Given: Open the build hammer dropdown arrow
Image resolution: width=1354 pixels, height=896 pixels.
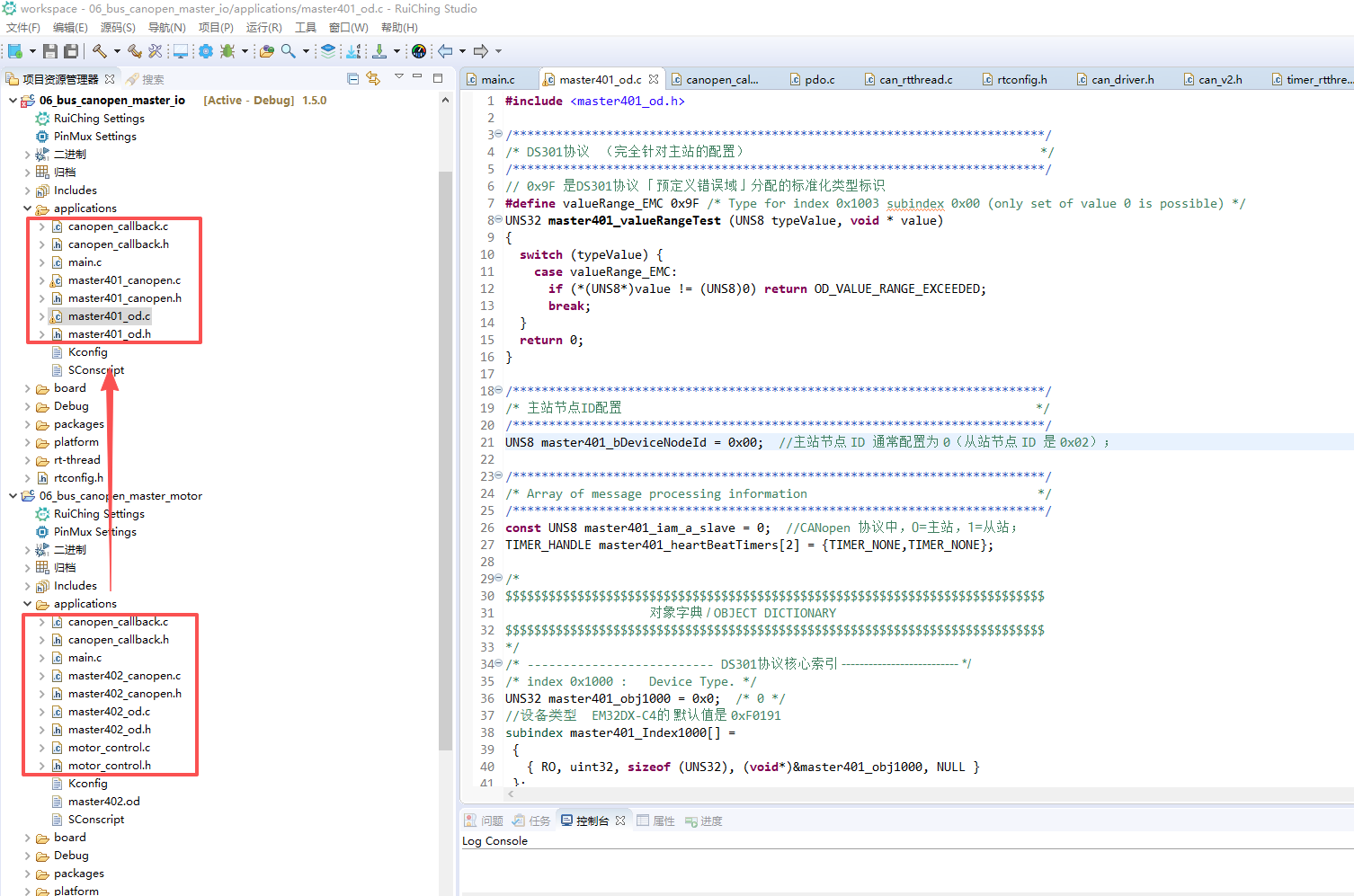Looking at the screenshot, I should tap(117, 51).
